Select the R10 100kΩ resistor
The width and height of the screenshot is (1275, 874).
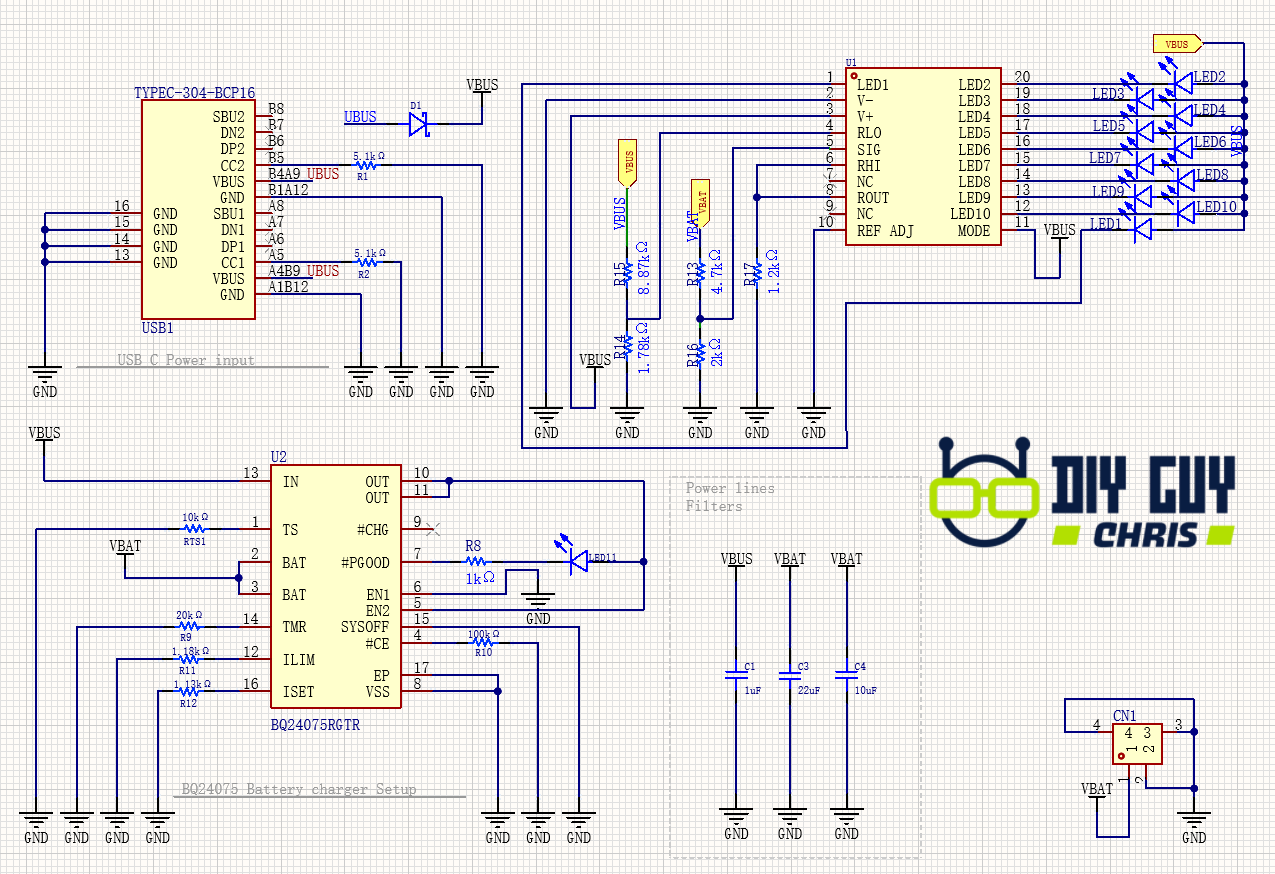coord(483,643)
